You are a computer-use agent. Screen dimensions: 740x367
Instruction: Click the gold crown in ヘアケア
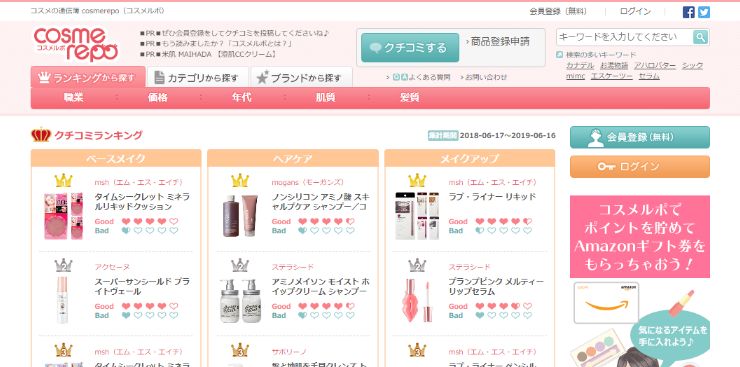[240, 181]
